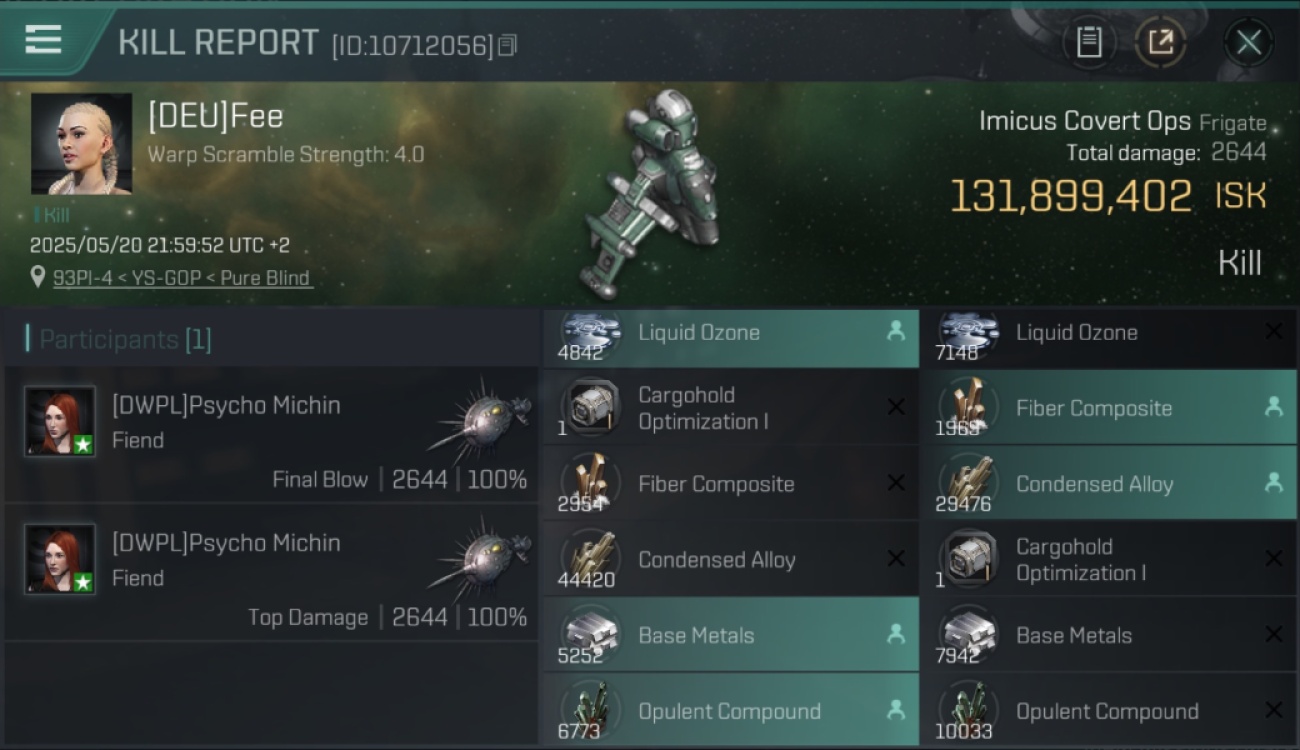Click the Opulent Compound 6773 icon
This screenshot has height=750, width=1300.
[x=591, y=711]
